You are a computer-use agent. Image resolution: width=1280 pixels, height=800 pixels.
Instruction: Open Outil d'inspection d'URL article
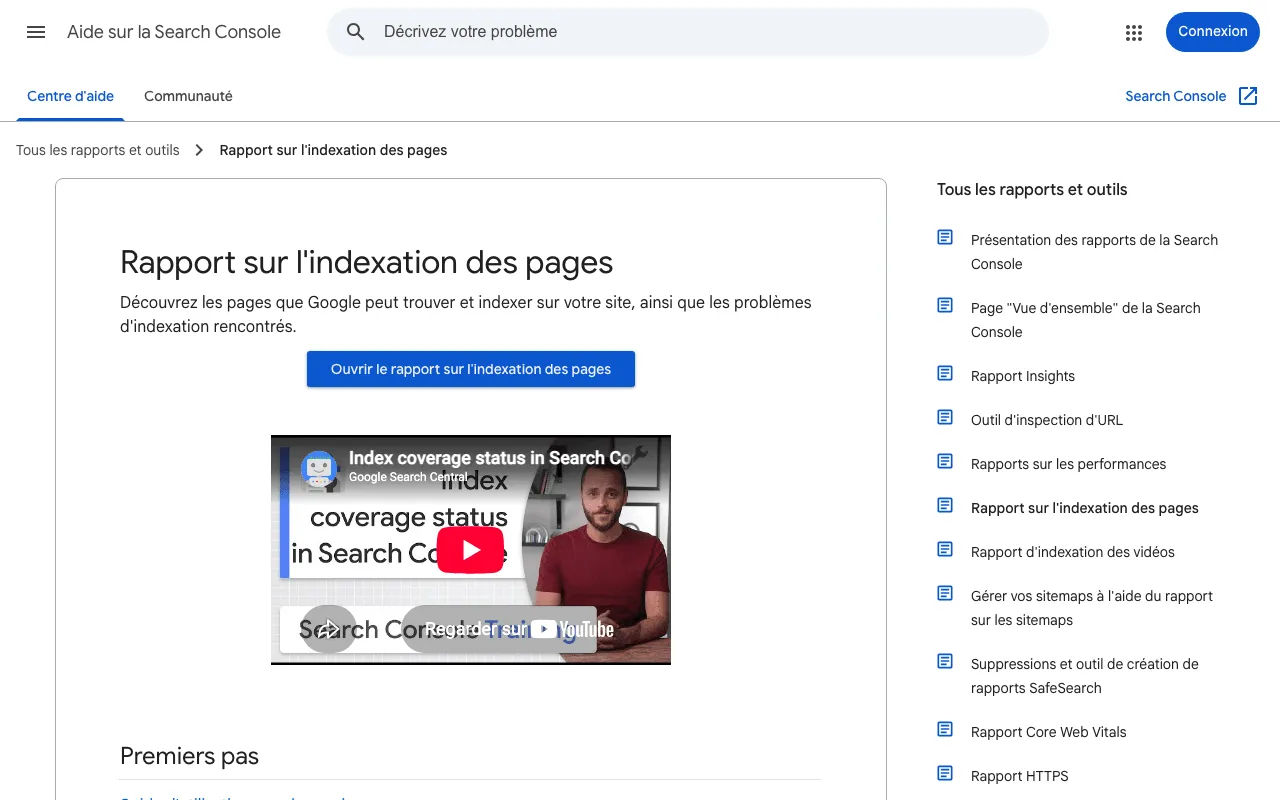point(1047,420)
